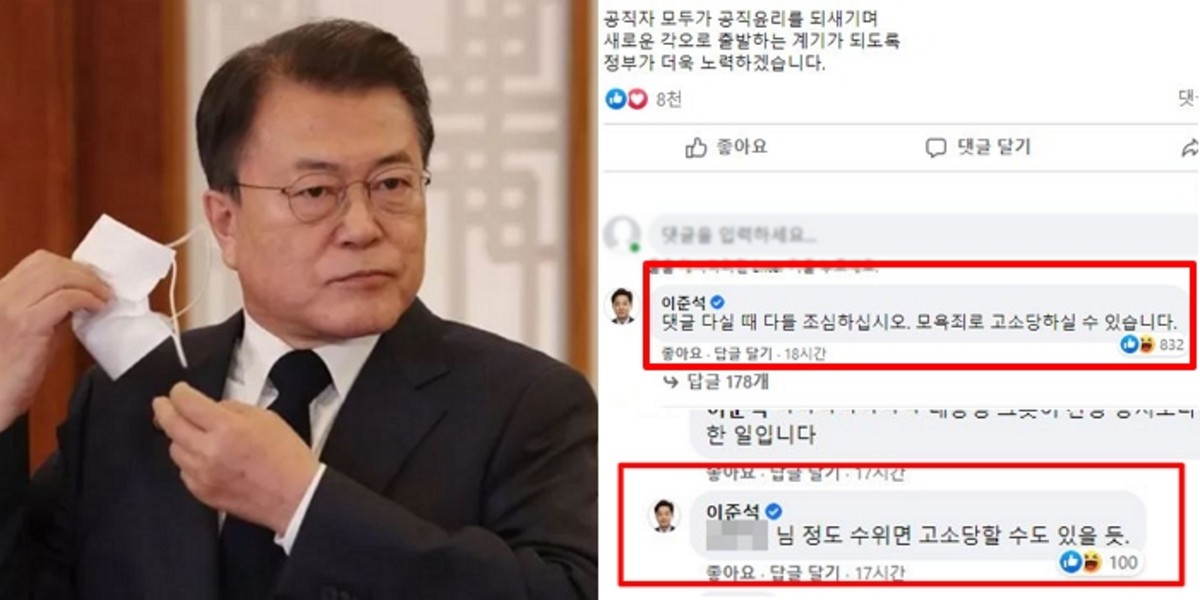
Task: Open reaction icons showing 832 on first comment
Action: click(x=1152, y=344)
